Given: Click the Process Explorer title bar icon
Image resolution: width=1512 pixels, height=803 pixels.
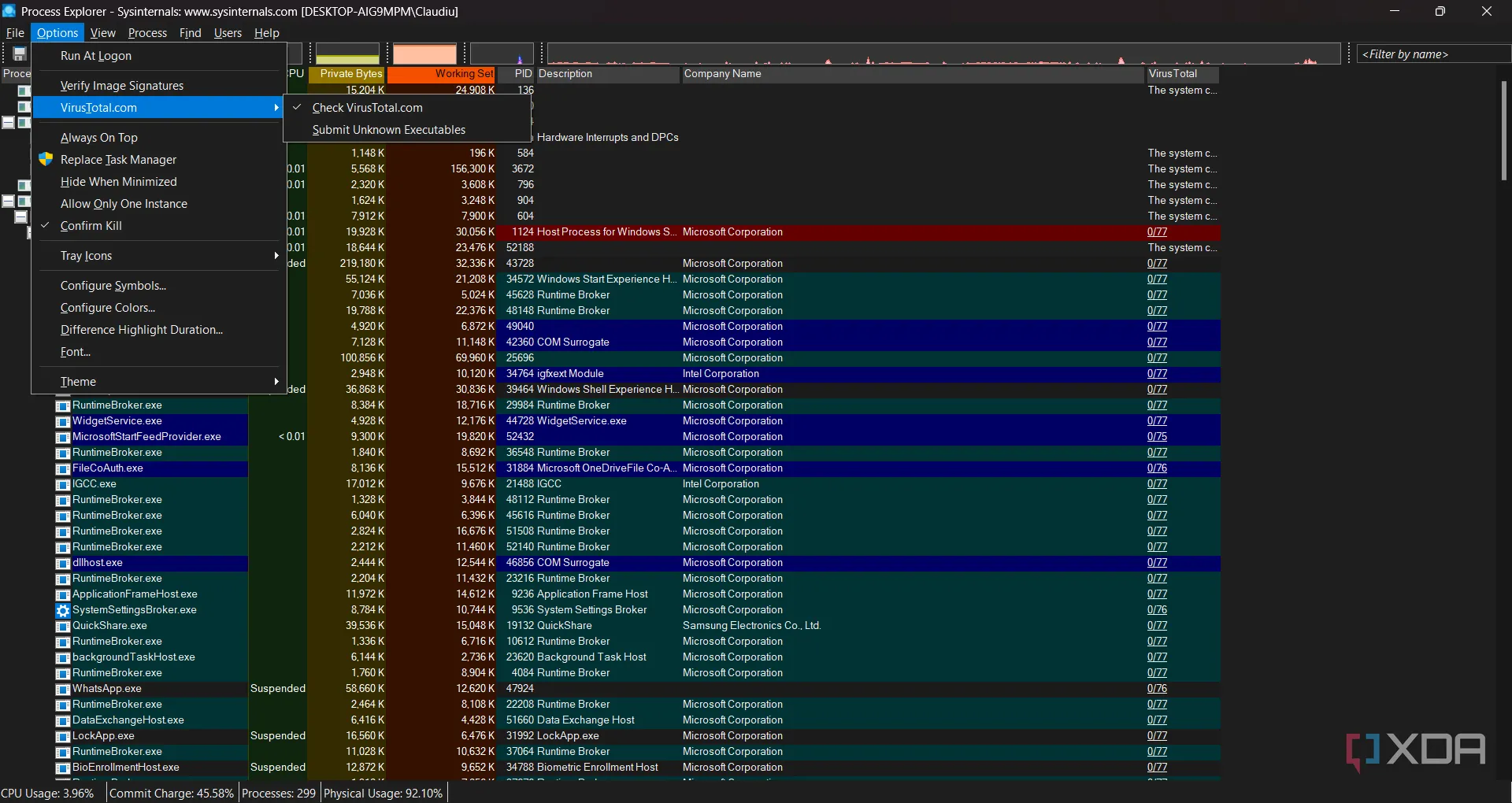Looking at the screenshot, I should 9,11.
